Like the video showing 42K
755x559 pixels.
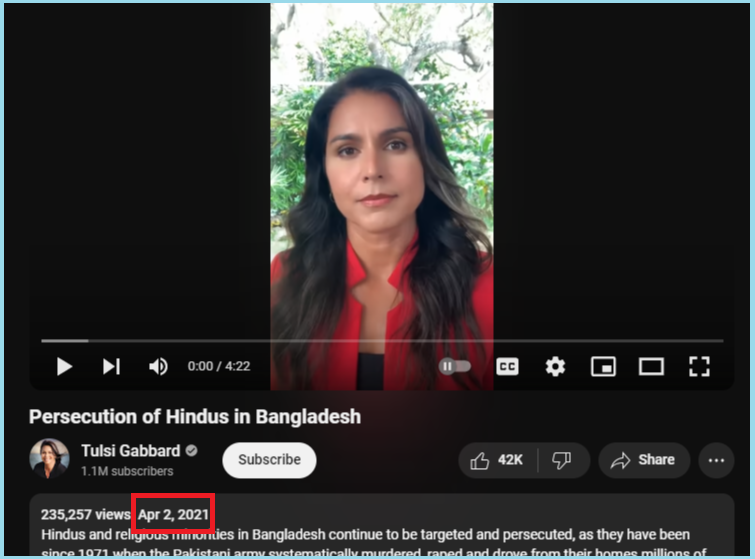pyautogui.click(x=497, y=460)
